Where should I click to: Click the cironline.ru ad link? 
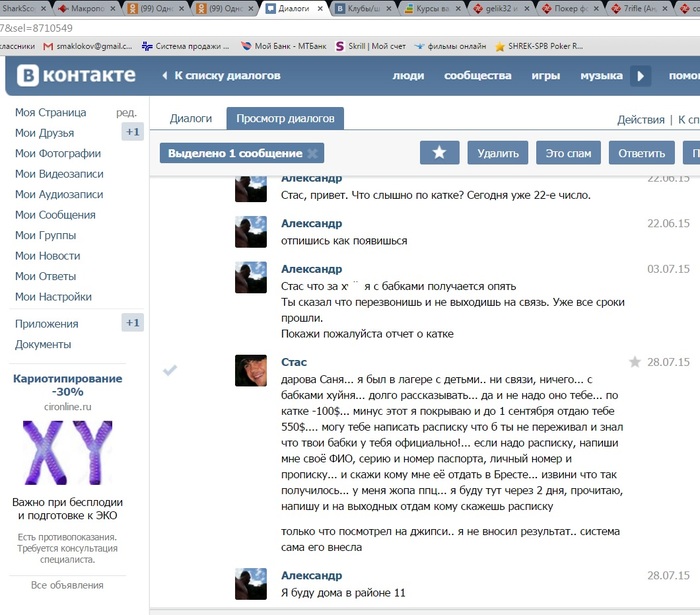click(x=67, y=407)
